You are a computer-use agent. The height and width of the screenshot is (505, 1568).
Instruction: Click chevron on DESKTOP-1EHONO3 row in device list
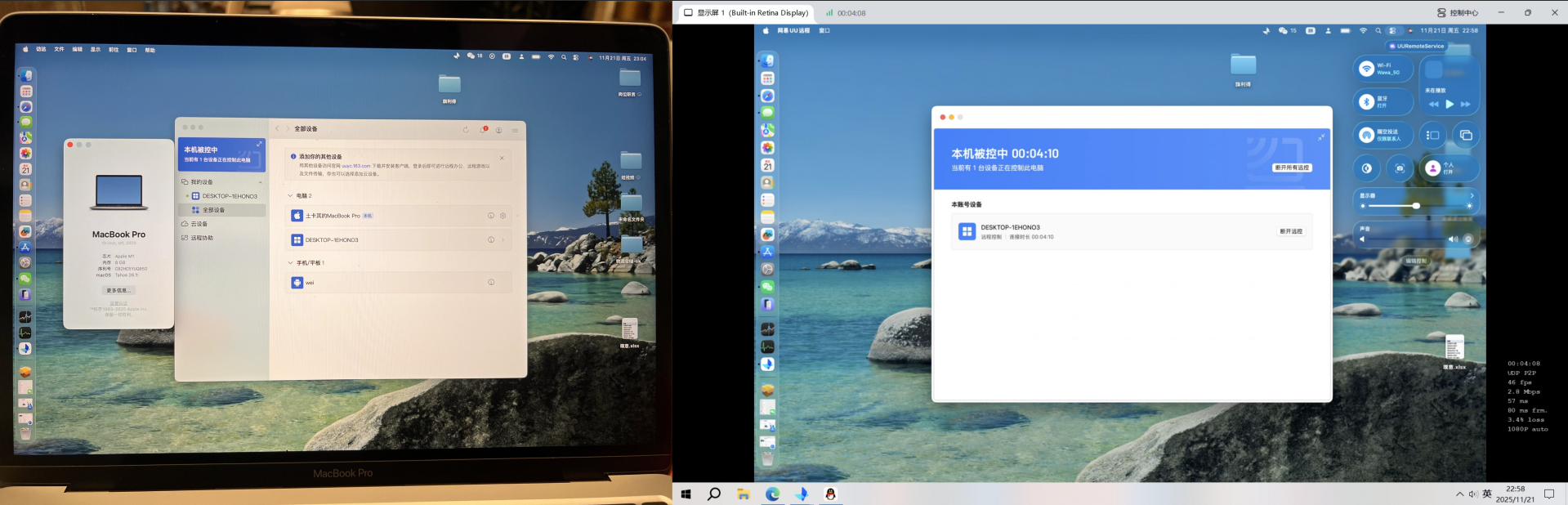click(503, 240)
